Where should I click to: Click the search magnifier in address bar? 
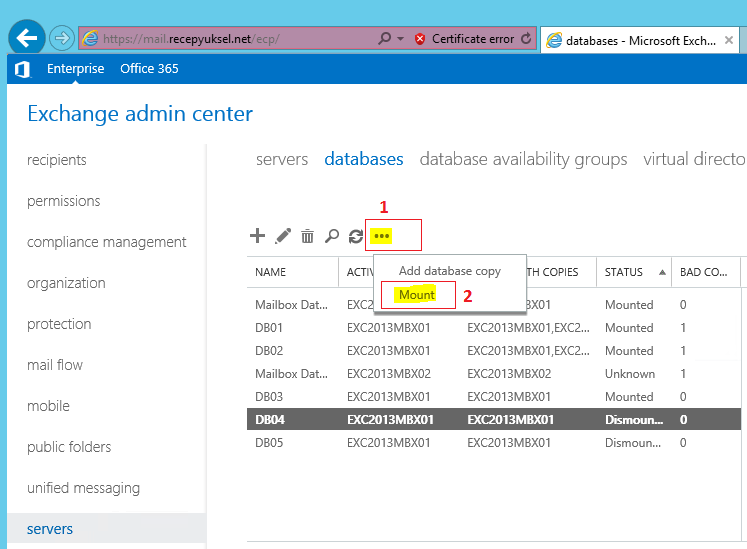pyautogui.click(x=384, y=38)
